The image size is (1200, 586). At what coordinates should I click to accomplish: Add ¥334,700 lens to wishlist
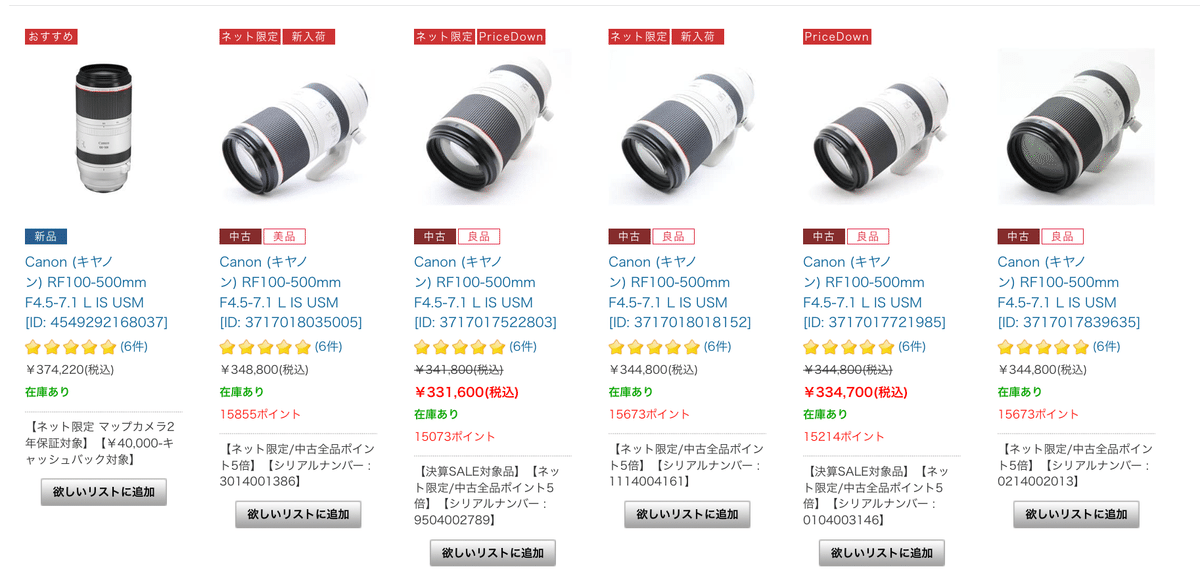(882, 553)
